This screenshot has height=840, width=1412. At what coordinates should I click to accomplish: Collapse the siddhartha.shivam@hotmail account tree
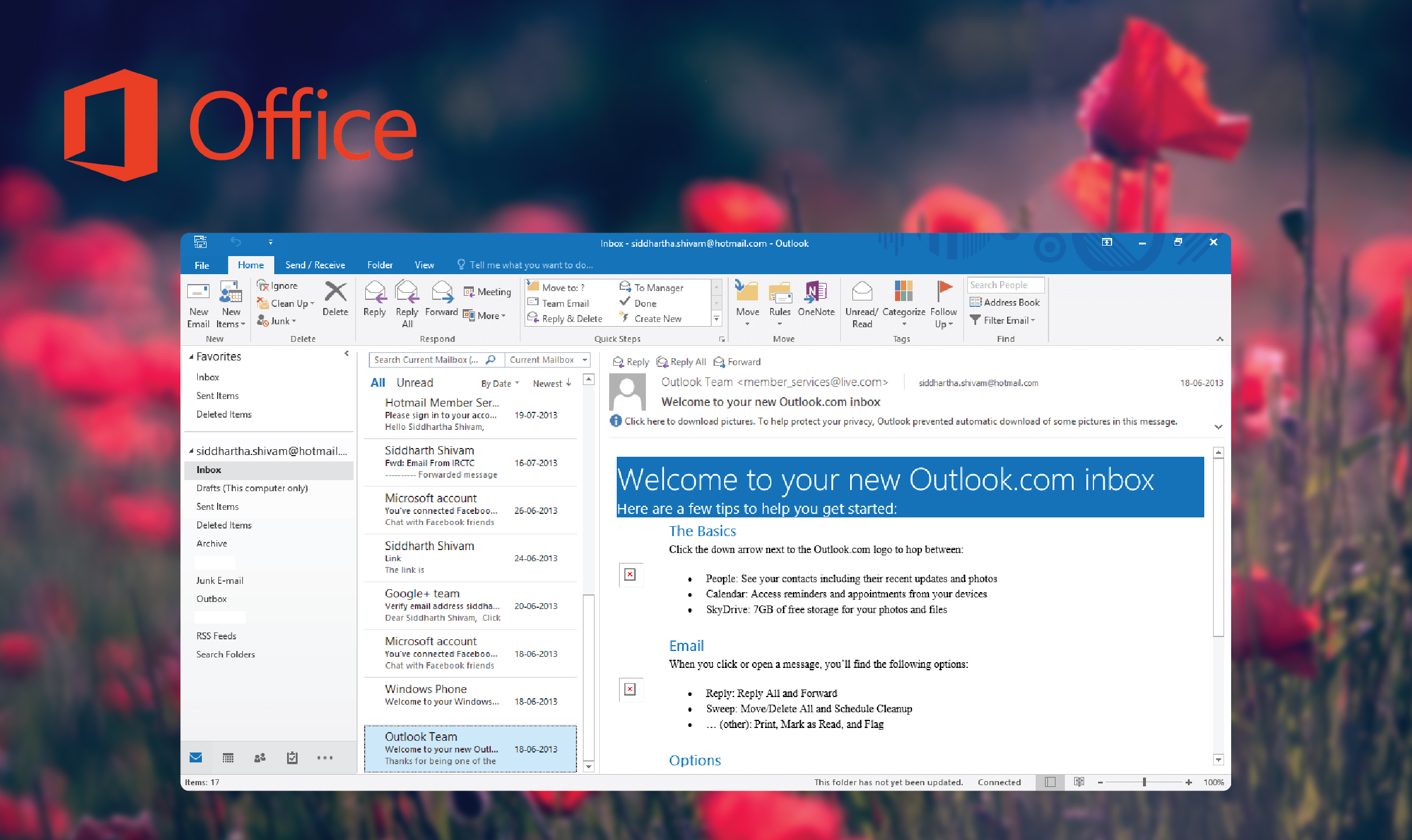[191, 451]
